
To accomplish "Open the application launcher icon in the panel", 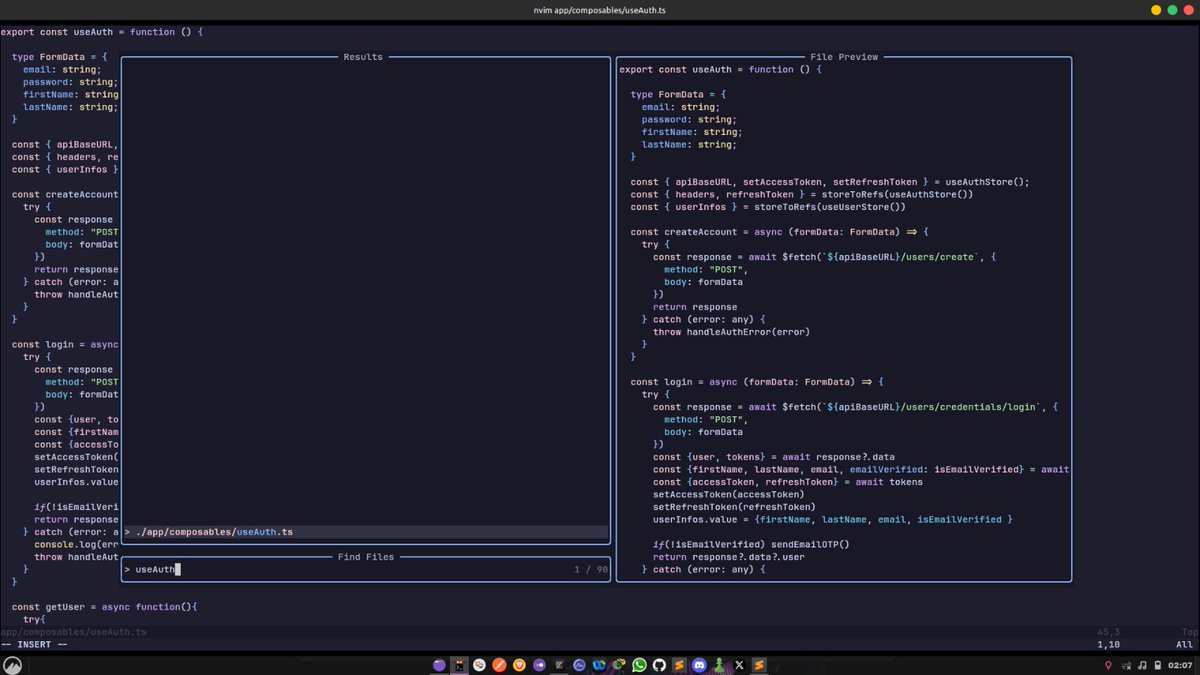I will [12, 665].
